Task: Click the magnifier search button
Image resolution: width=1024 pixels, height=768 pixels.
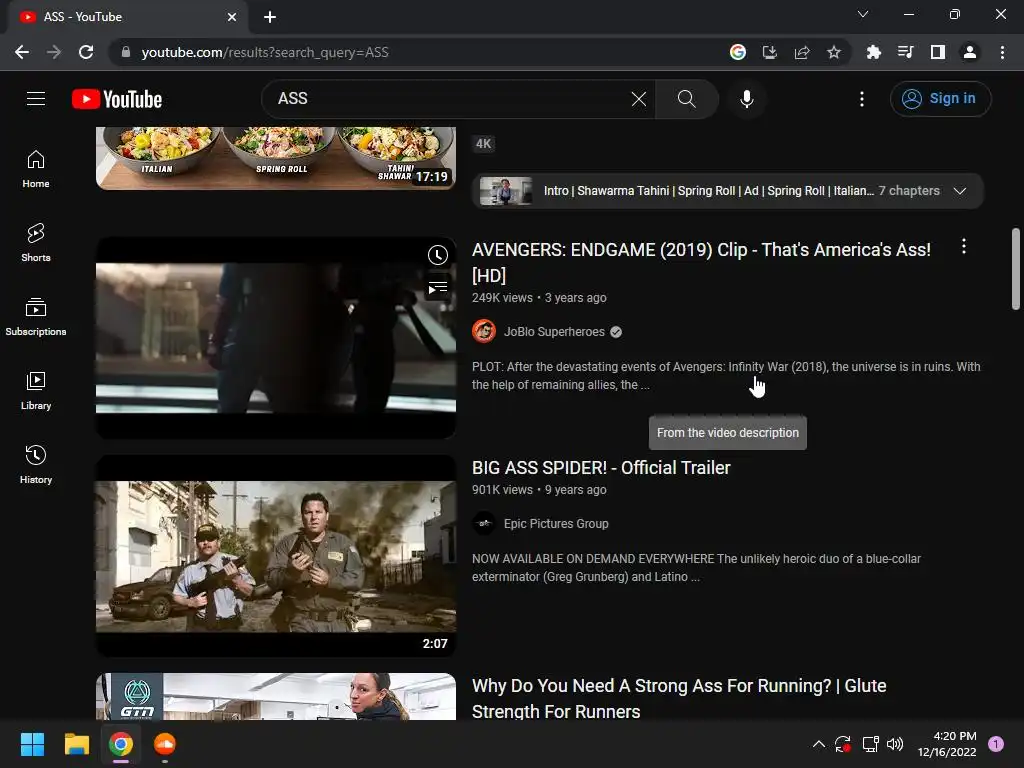Action: 686,99
